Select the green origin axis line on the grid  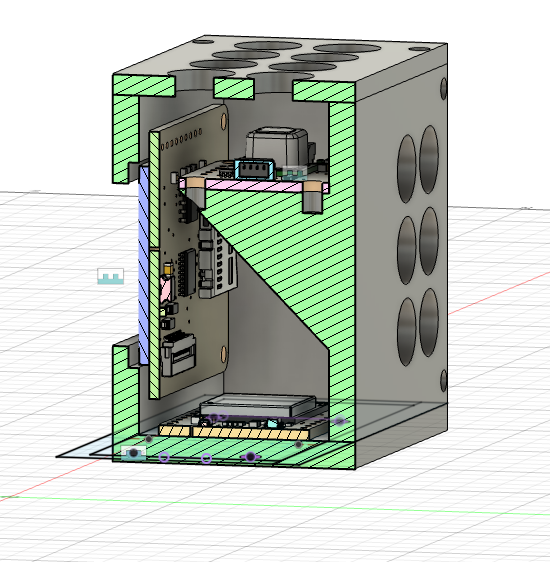(275, 506)
